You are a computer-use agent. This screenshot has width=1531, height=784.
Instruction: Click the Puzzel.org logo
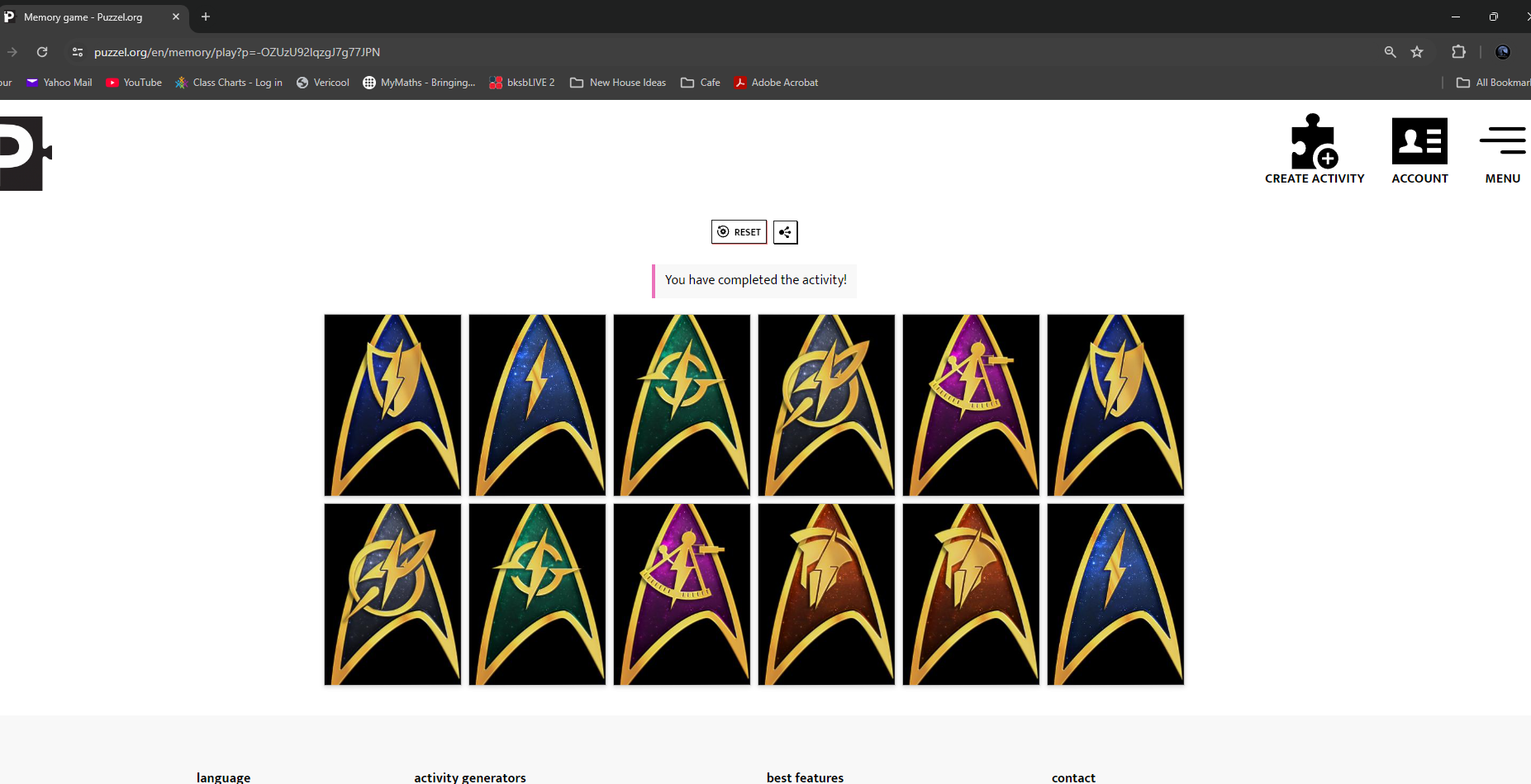(x=25, y=154)
